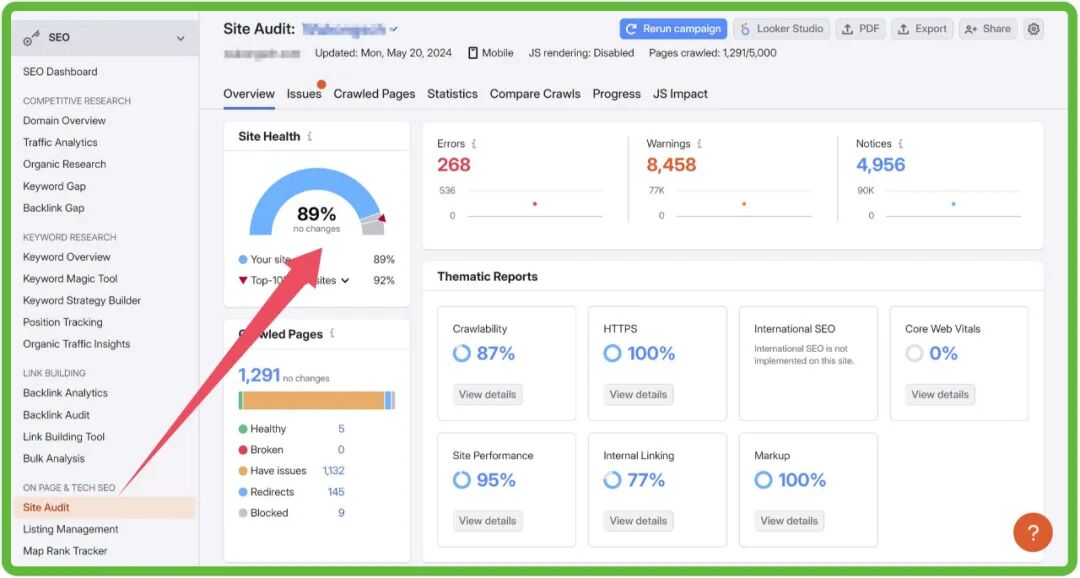
Task: Click the Rerun campaign button
Action: pyautogui.click(x=672, y=29)
